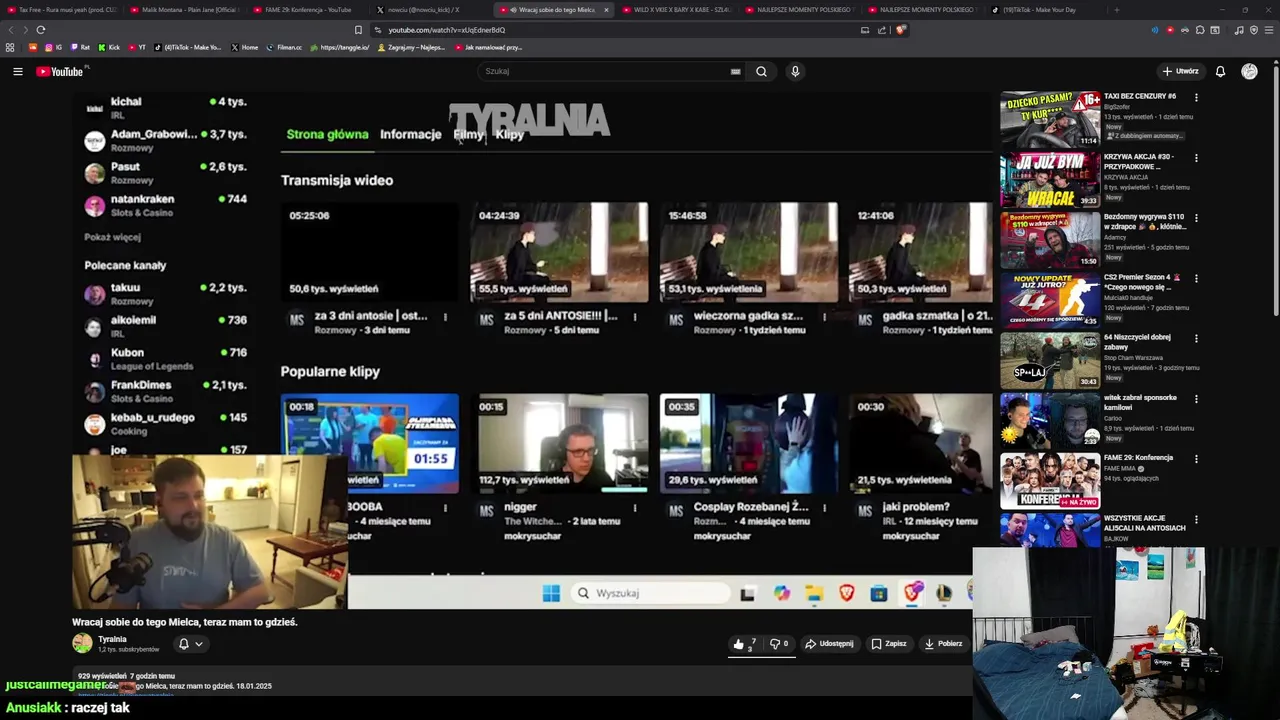This screenshot has width=1280, height=720.
Task: Click the Kubon recommended channel in video
Action: [165, 359]
